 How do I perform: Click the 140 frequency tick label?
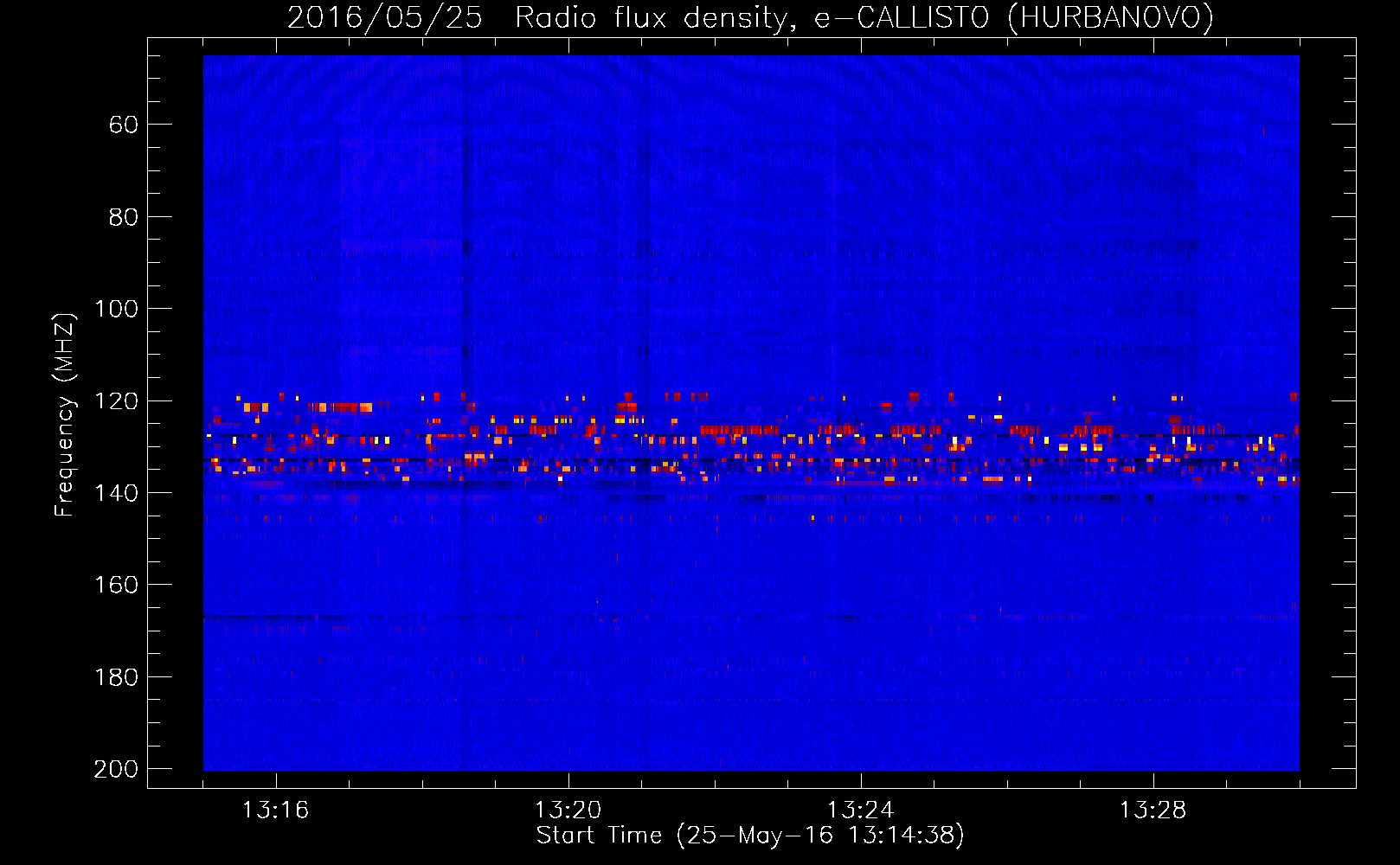click(x=116, y=493)
